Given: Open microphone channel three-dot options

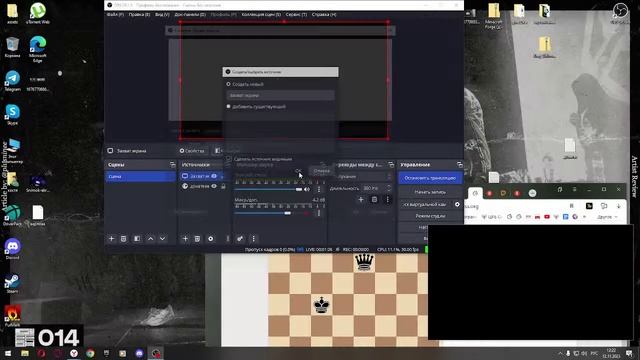Looking at the screenshot, I should [319, 213].
